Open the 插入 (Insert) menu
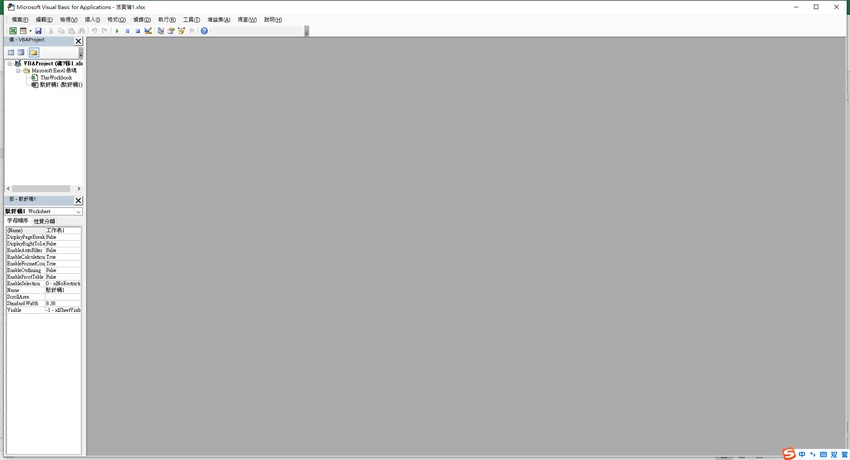 [x=92, y=19]
